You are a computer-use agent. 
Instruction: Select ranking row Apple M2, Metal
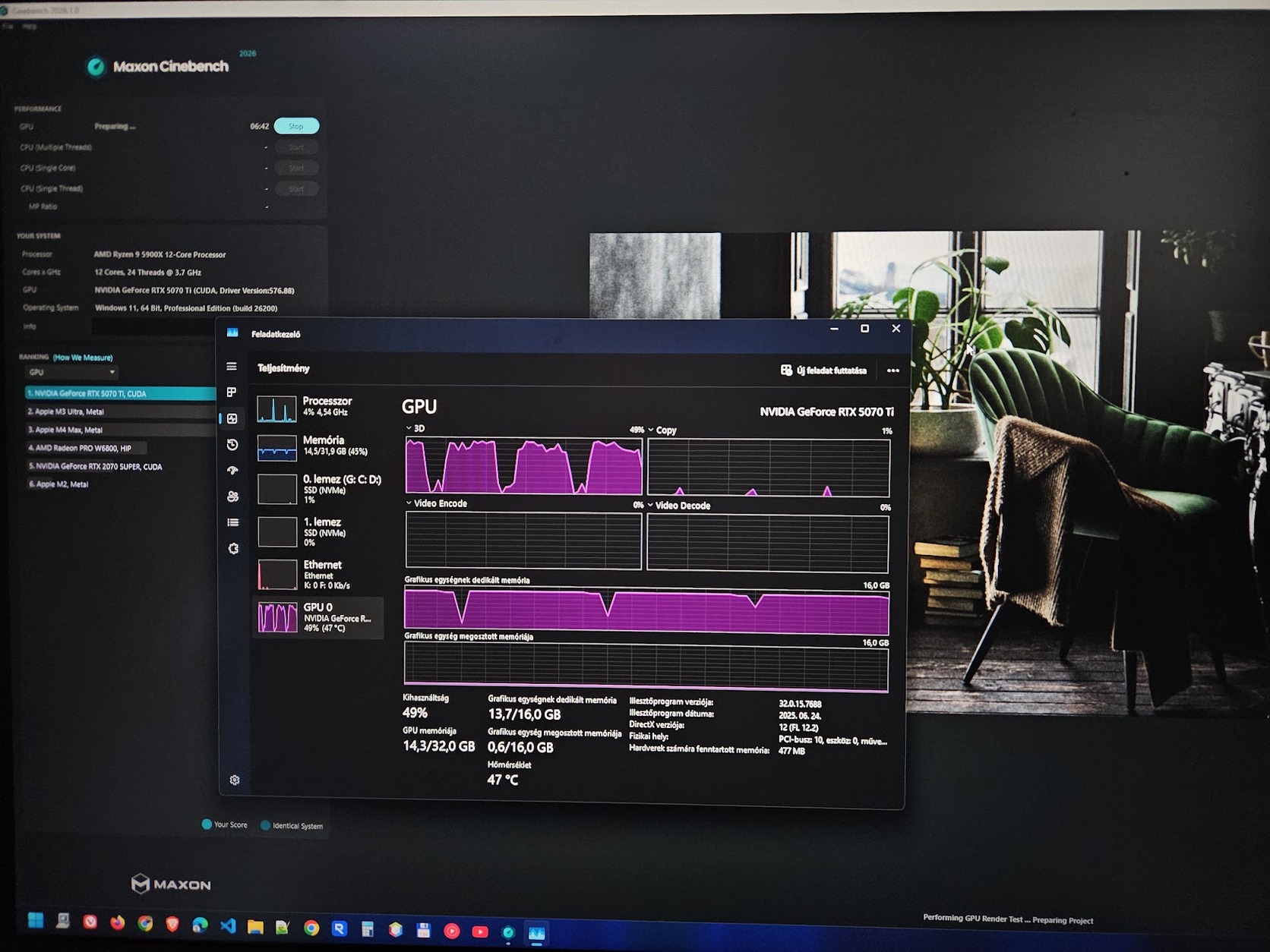[x=58, y=484]
